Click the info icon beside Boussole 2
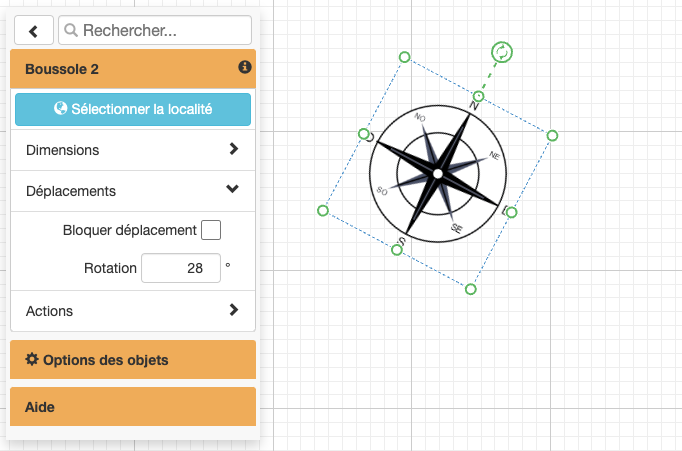 point(244,68)
